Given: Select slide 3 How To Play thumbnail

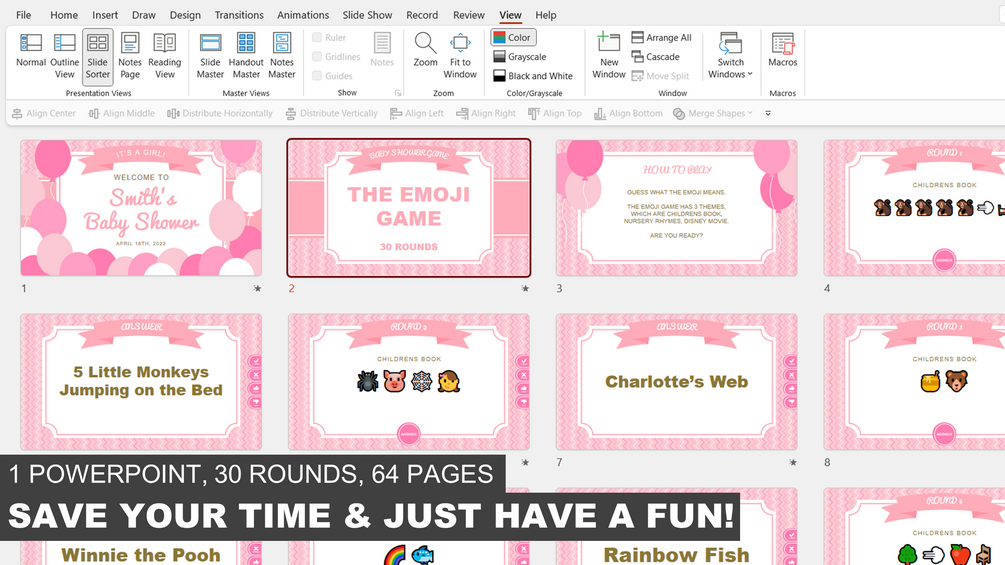Looking at the screenshot, I should tap(677, 208).
